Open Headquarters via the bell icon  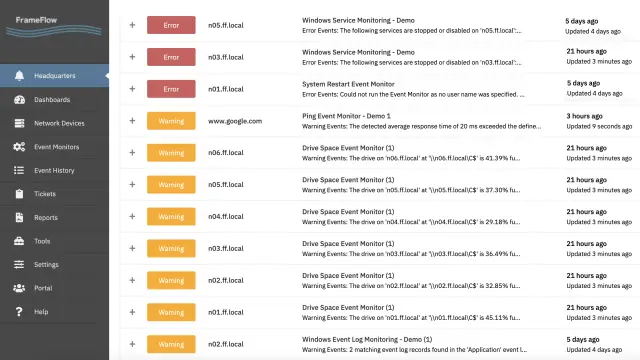19,76
